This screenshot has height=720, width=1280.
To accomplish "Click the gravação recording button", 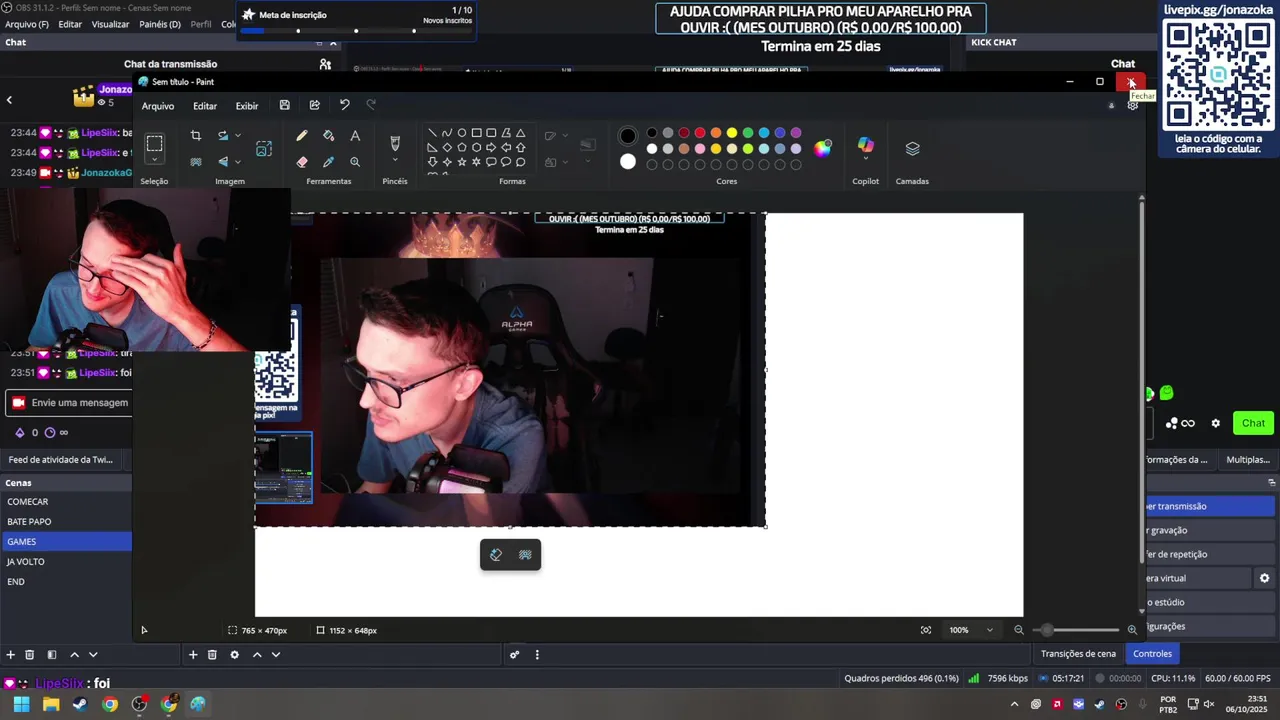I will pyautogui.click(x=1210, y=530).
